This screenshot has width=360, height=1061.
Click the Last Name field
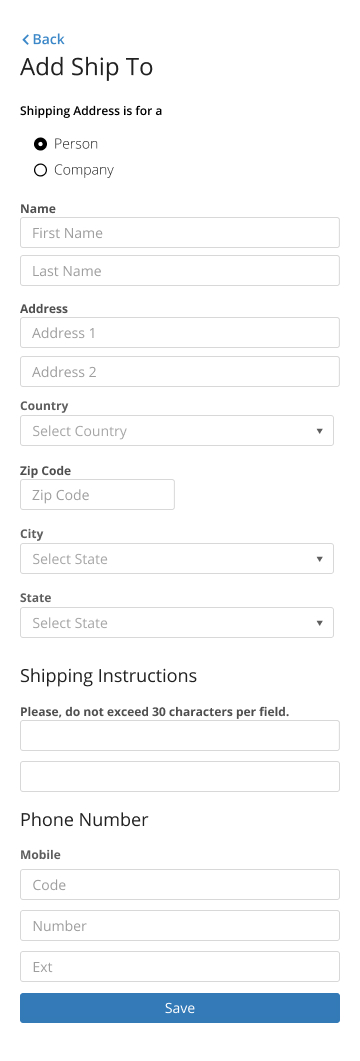coord(180,271)
